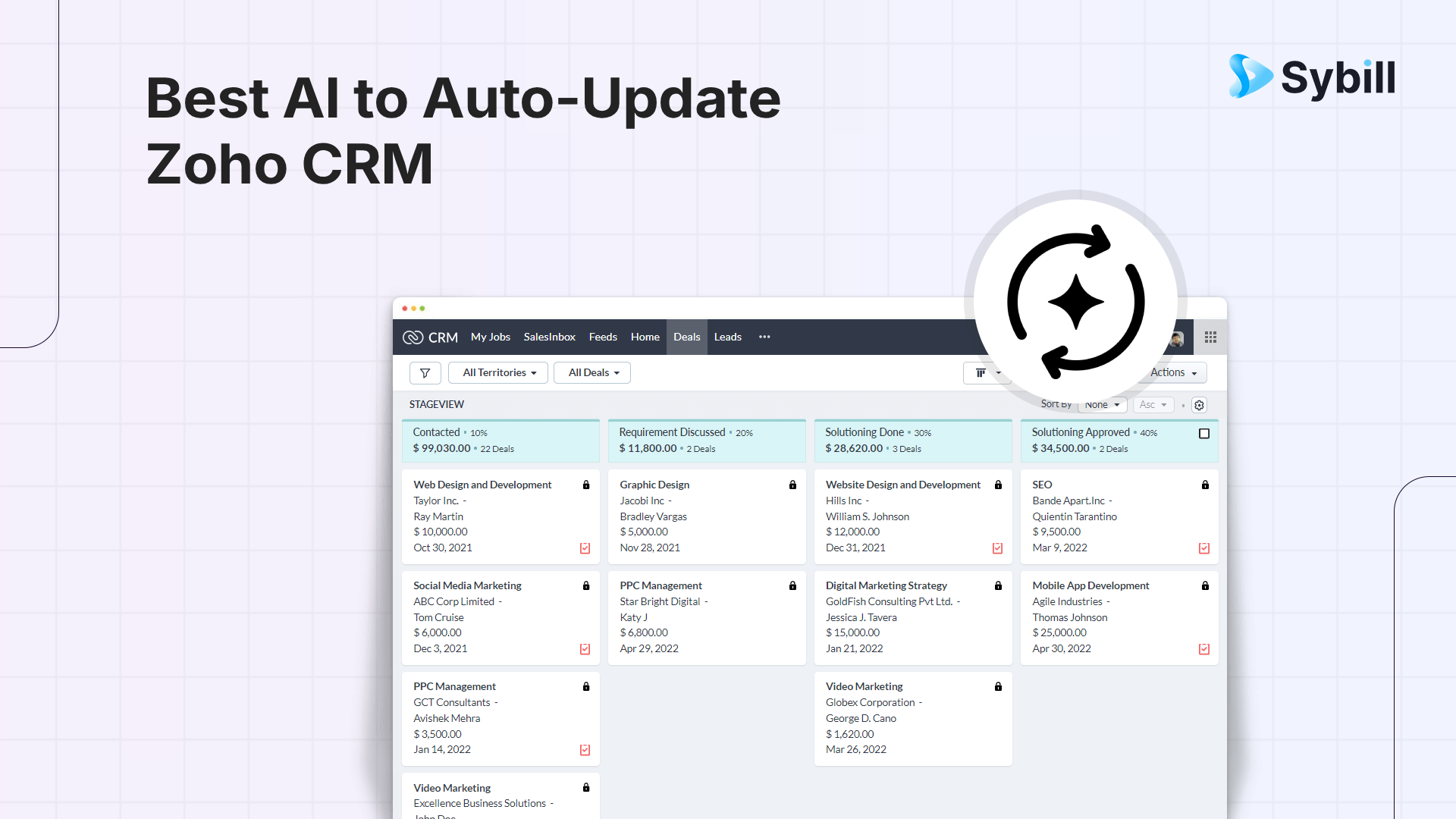1456x819 pixels.
Task: Click contact name Katy J
Action: (x=633, y=618)
